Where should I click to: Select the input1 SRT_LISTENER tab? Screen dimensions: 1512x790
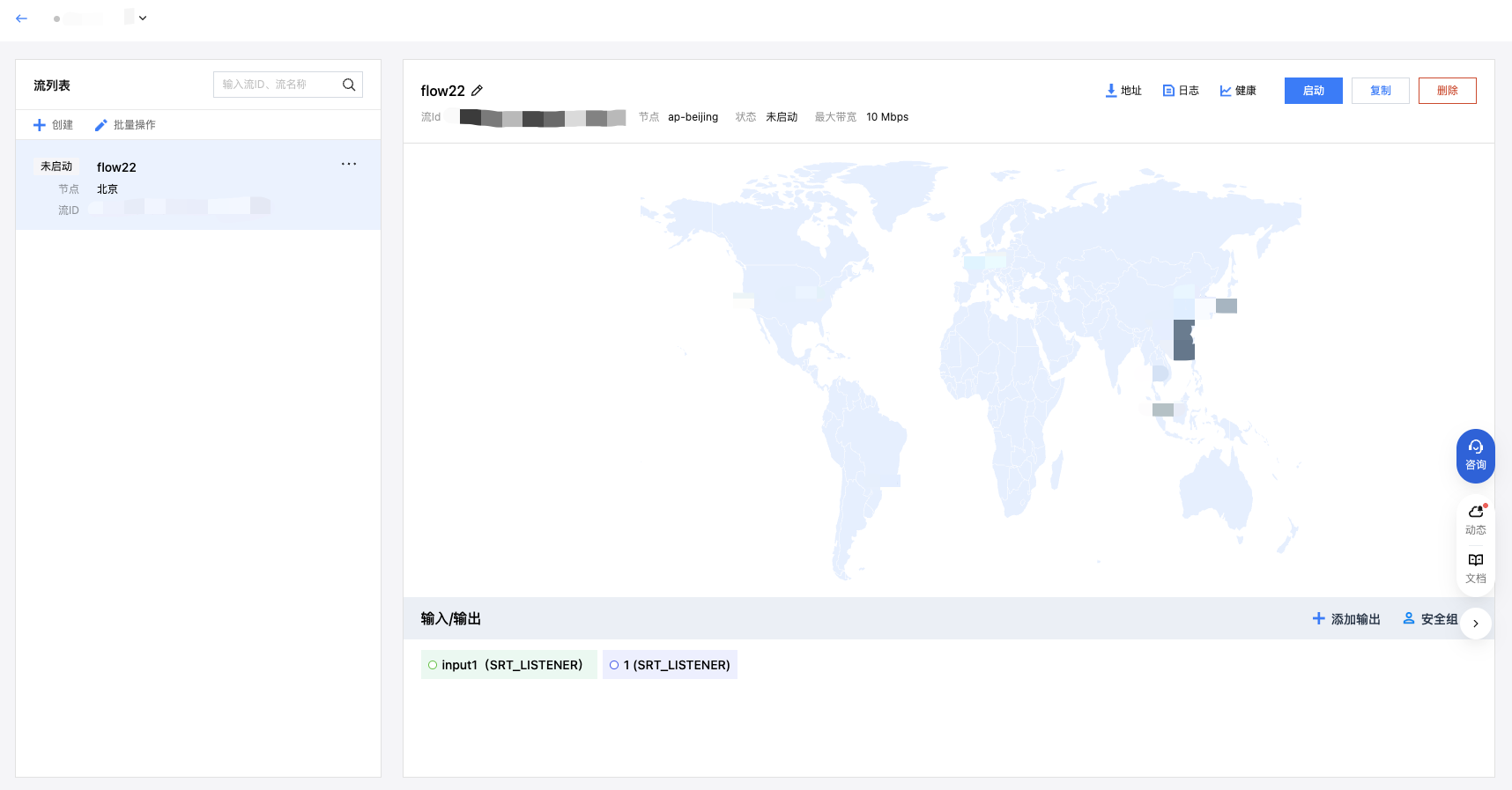(x=509, y=665)
